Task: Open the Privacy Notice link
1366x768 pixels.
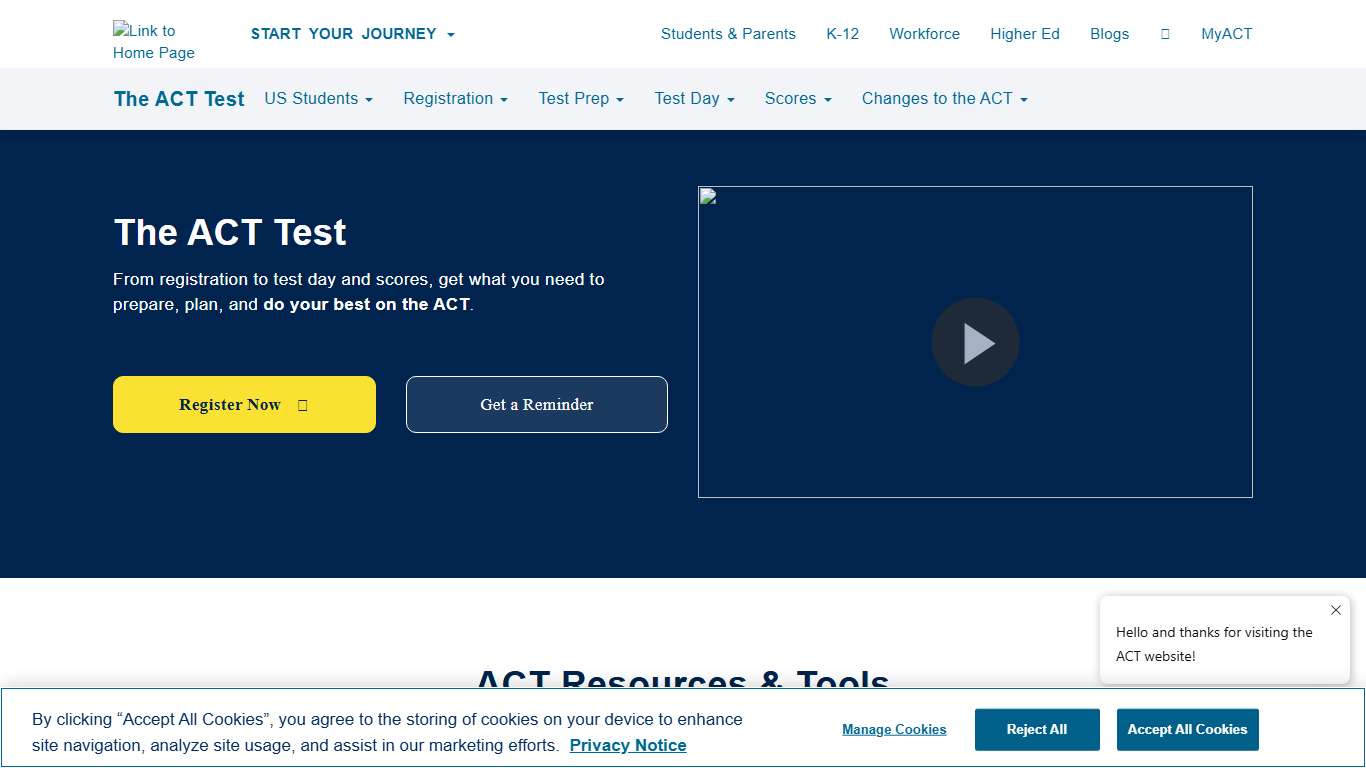Action: click(627, 745)
